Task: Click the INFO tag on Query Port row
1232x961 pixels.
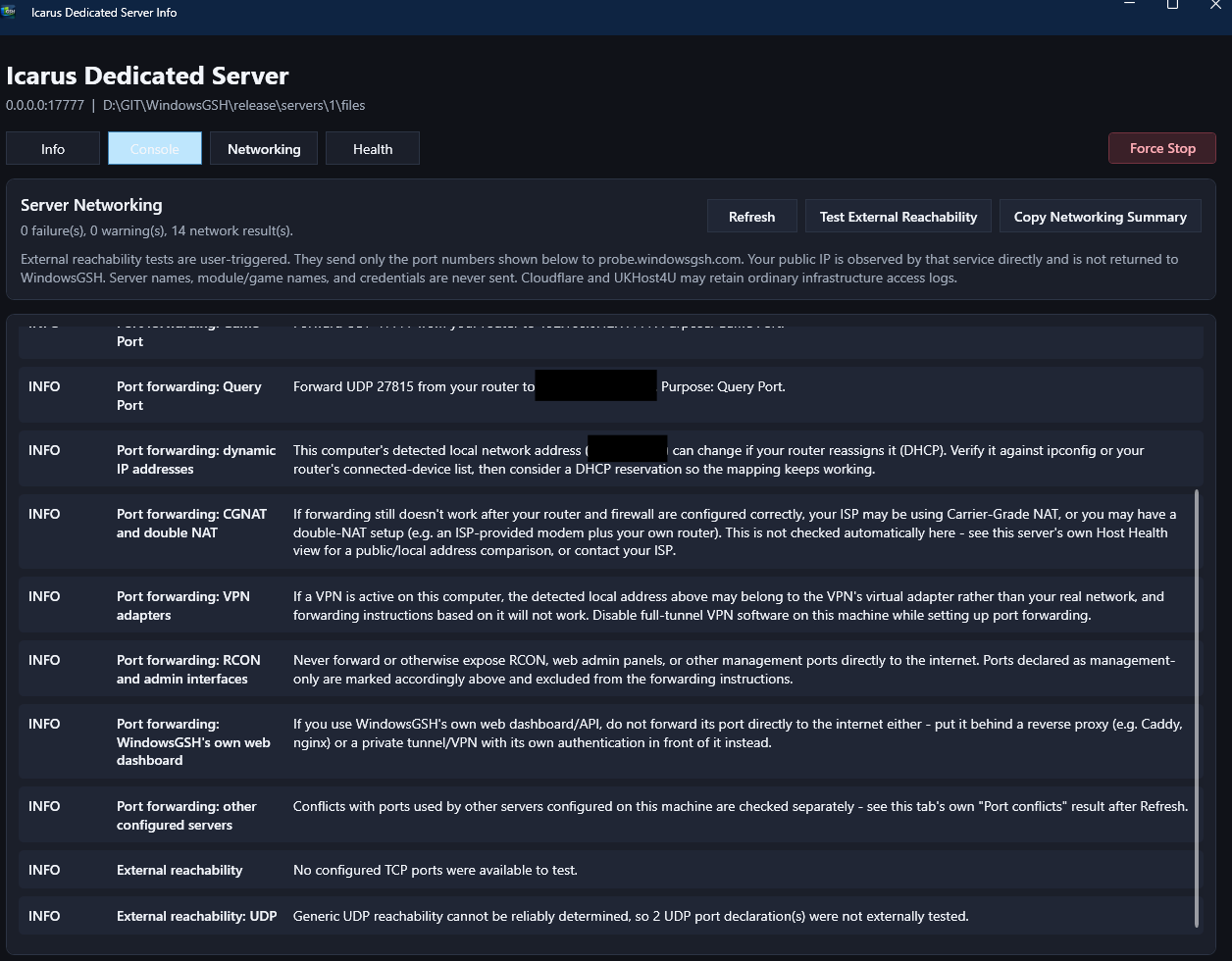Action: point(44,386)
